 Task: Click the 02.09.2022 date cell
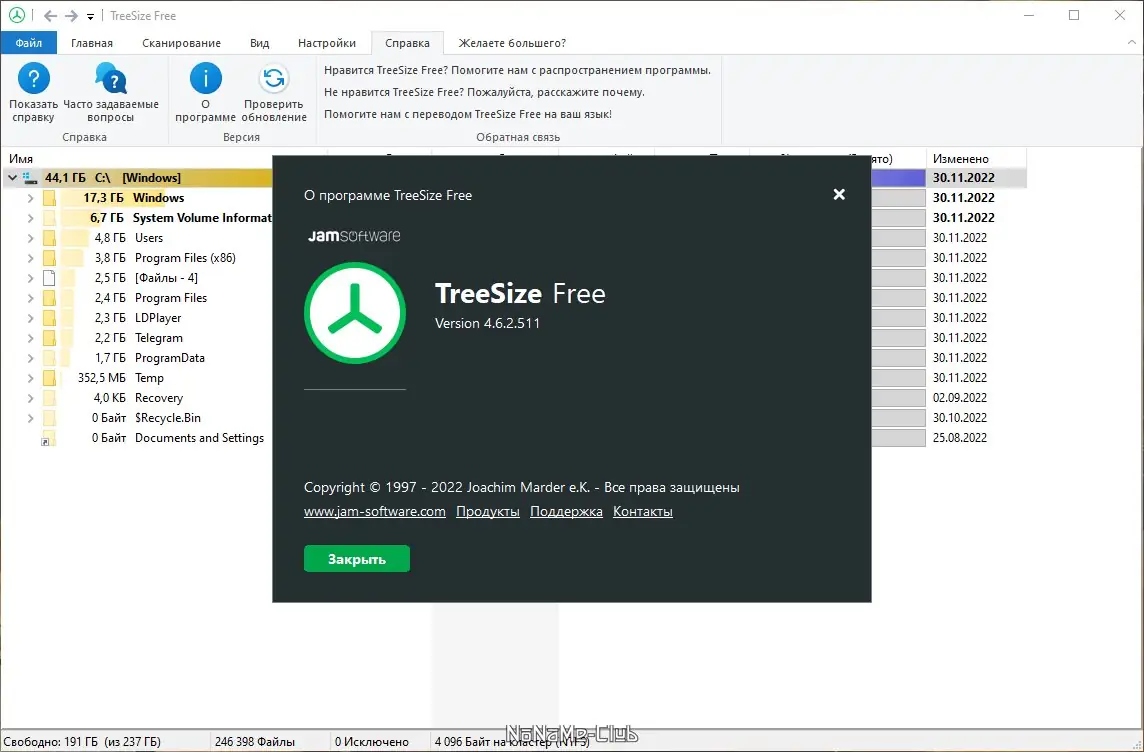(959, 398)
